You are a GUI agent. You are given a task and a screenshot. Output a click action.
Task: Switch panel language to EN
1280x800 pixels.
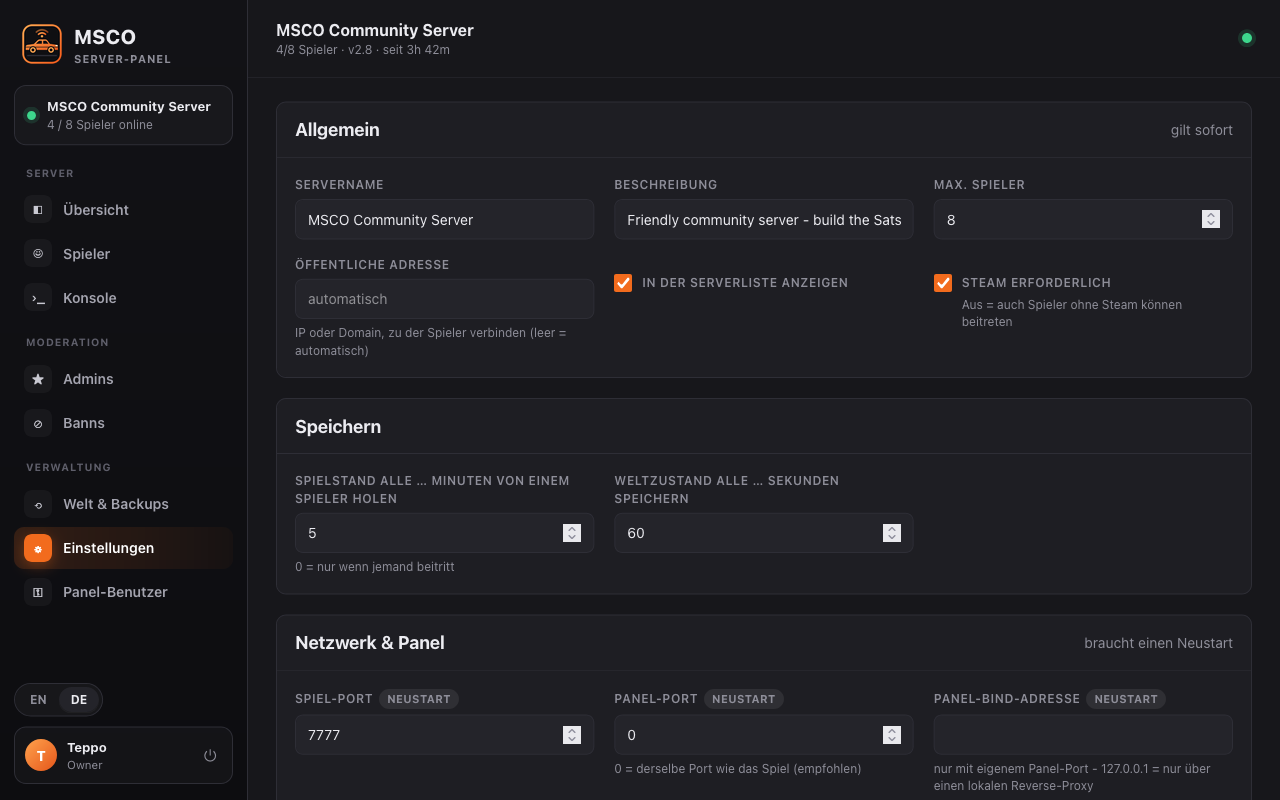pos(38,700)
